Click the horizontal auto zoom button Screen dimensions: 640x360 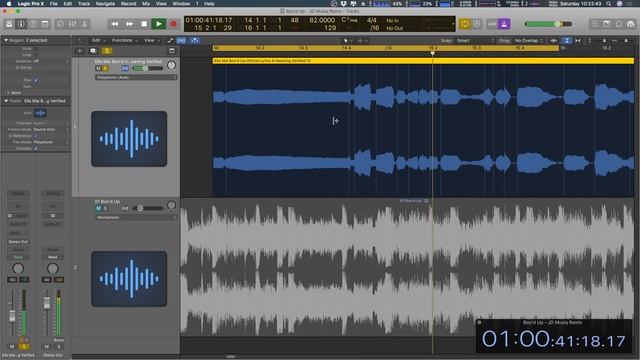(x=578, y=40)
